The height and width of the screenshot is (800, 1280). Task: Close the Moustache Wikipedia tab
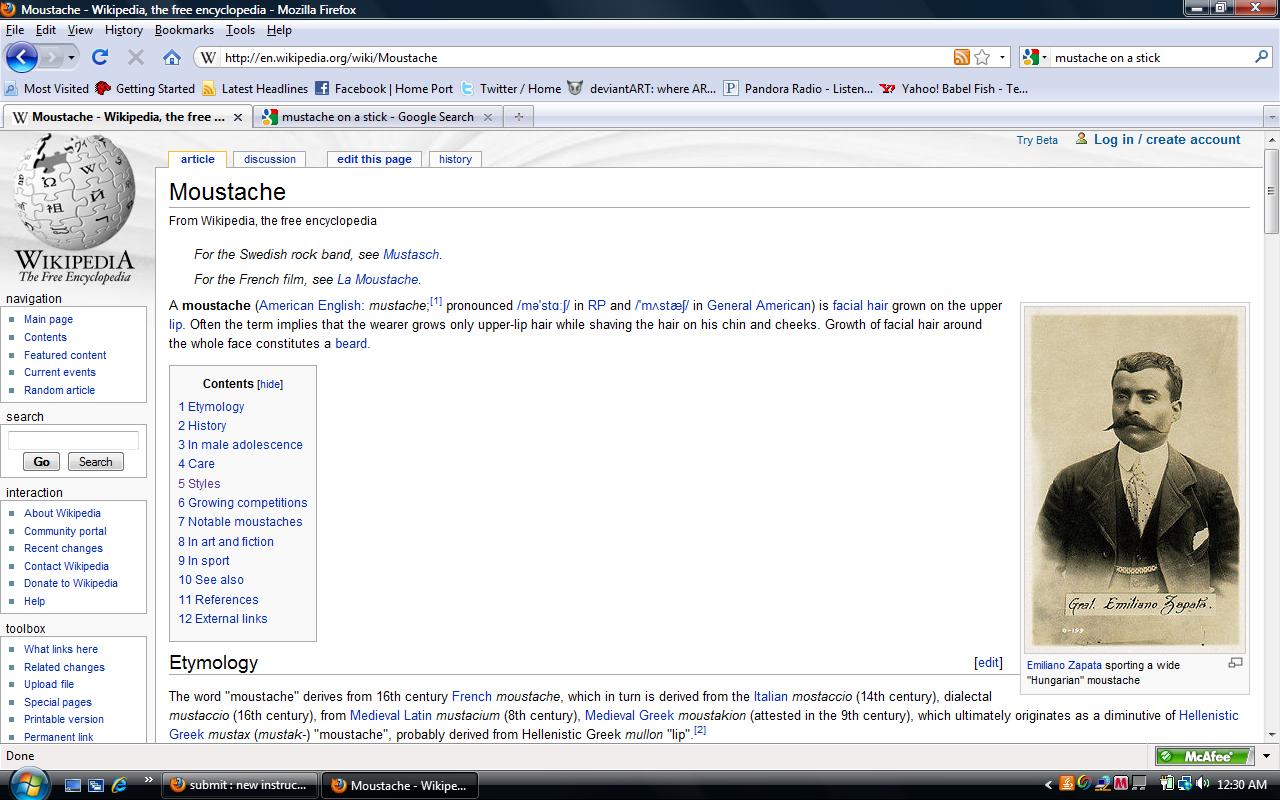tap(238, 117)
